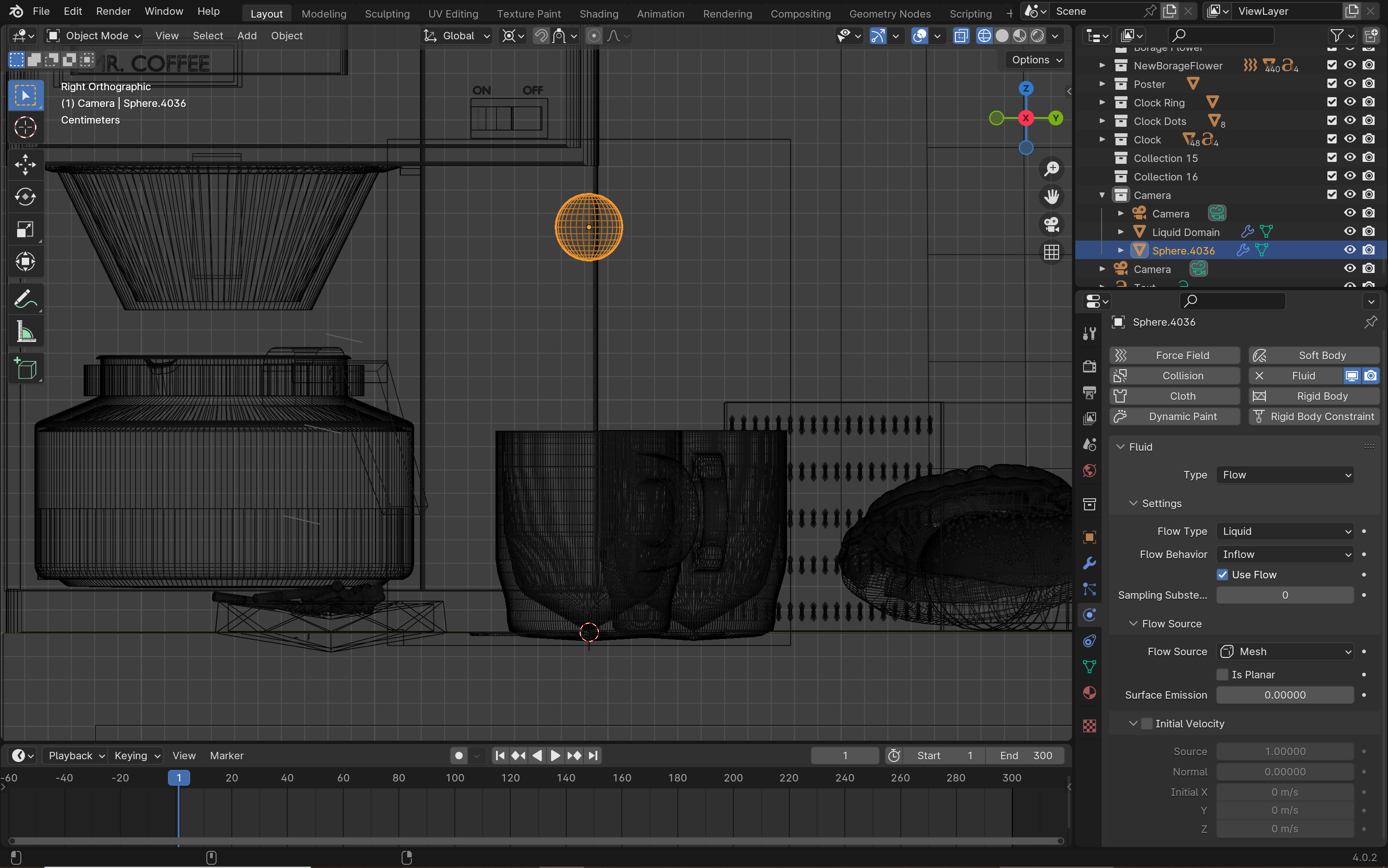Toggle Fluid viewport display button
This screenshot has width=1388, height=868.
click(x=1352, y=376)
